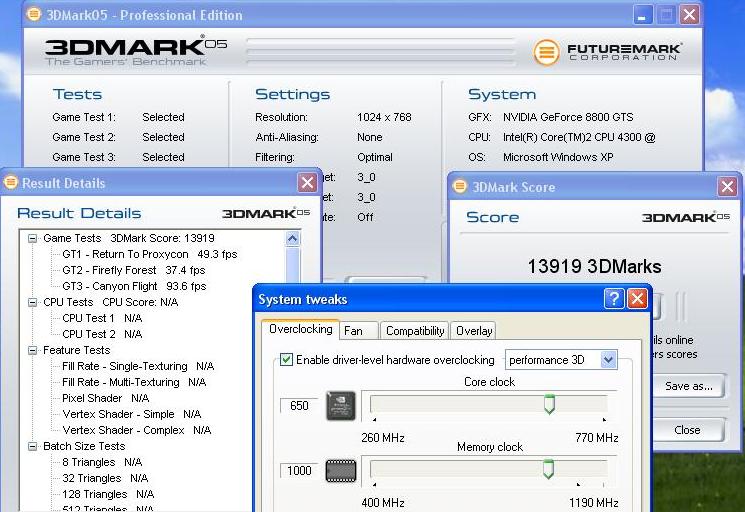This screenshot has height=512, width=745.
Task: Select GT1 - Return To Proxycon row
Action: click(x=150, y=254)
